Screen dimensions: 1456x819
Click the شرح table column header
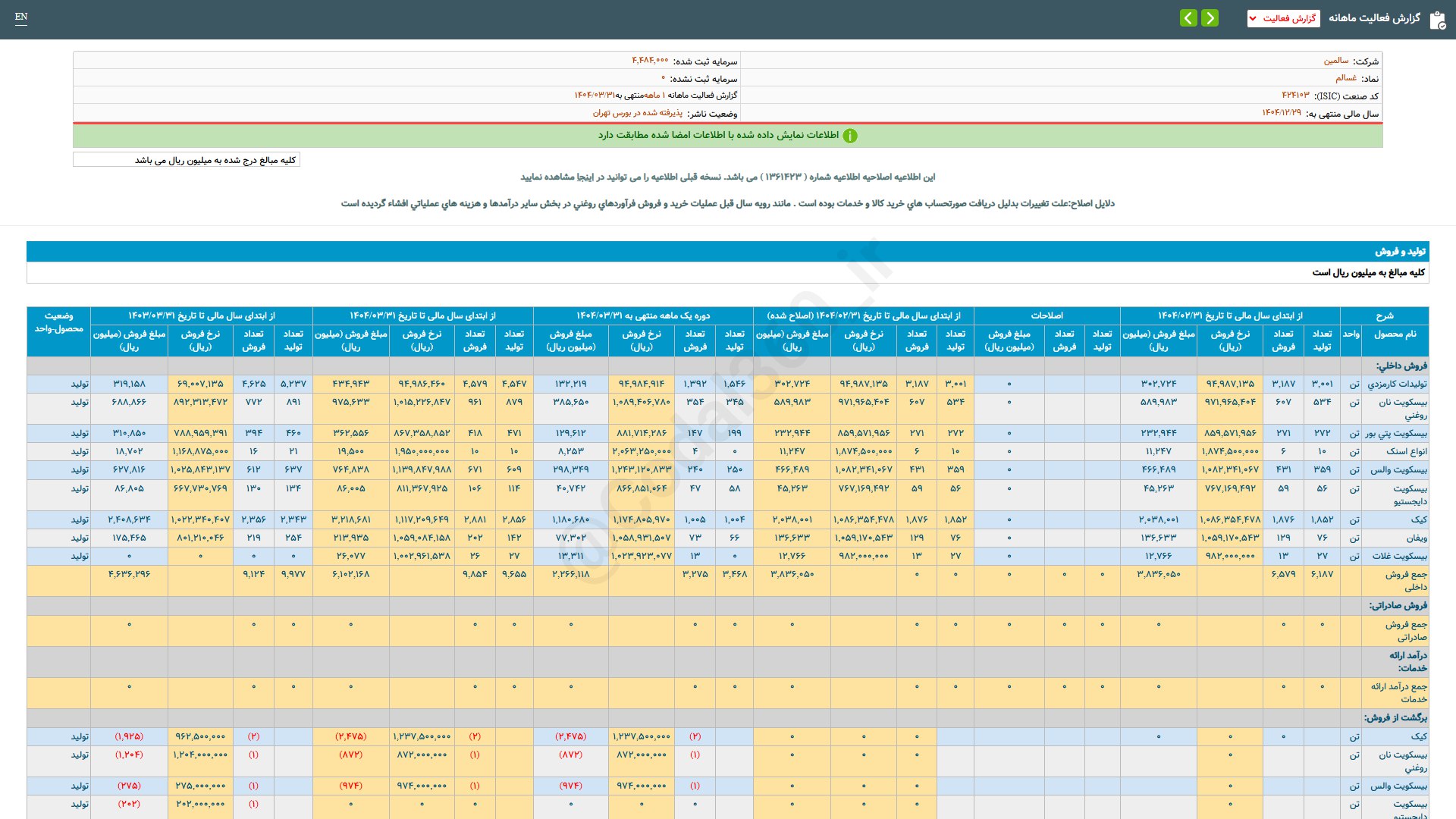(x=1384, y=315)
